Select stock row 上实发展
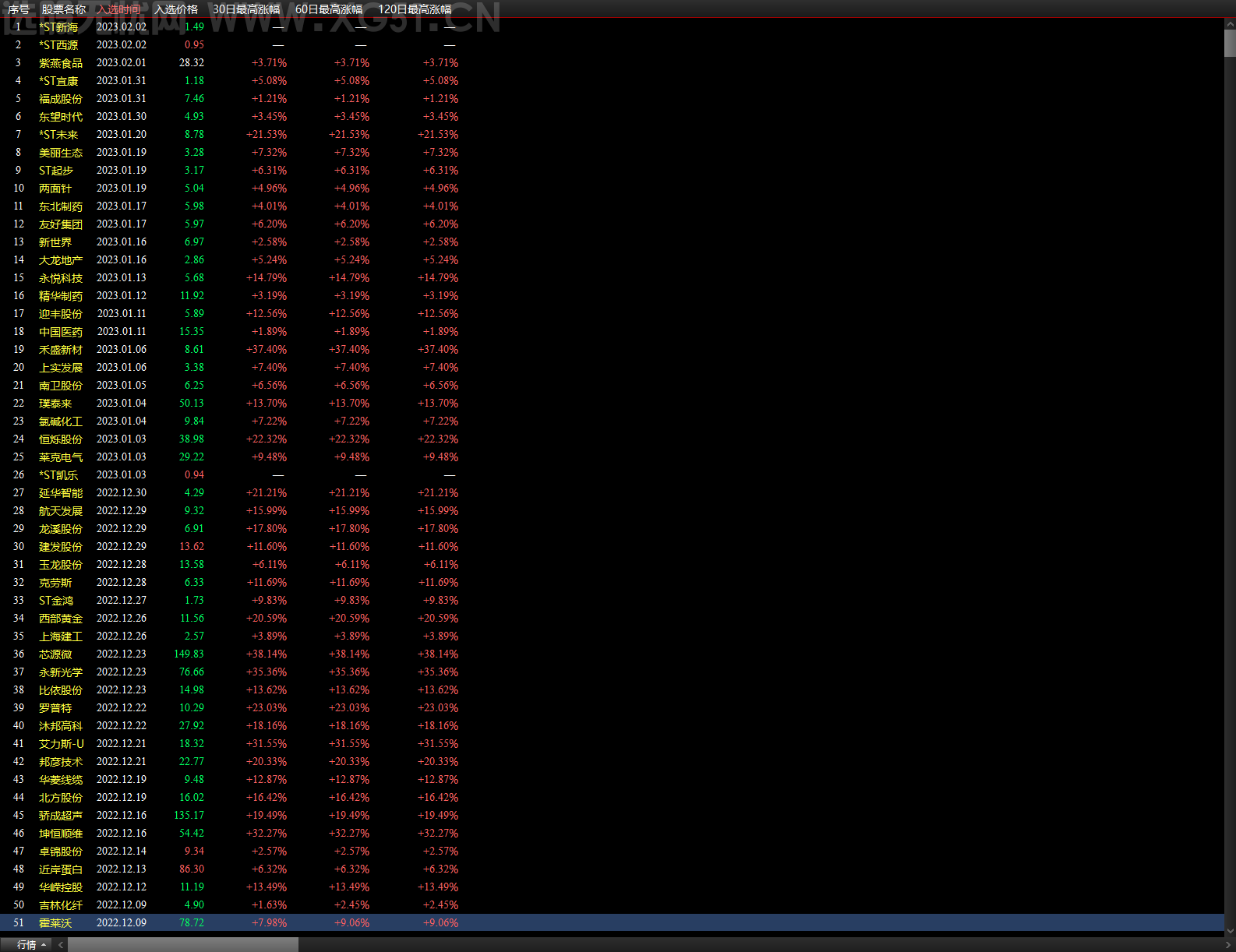This screenshot has width=1236, height=952. click(612, 367)
